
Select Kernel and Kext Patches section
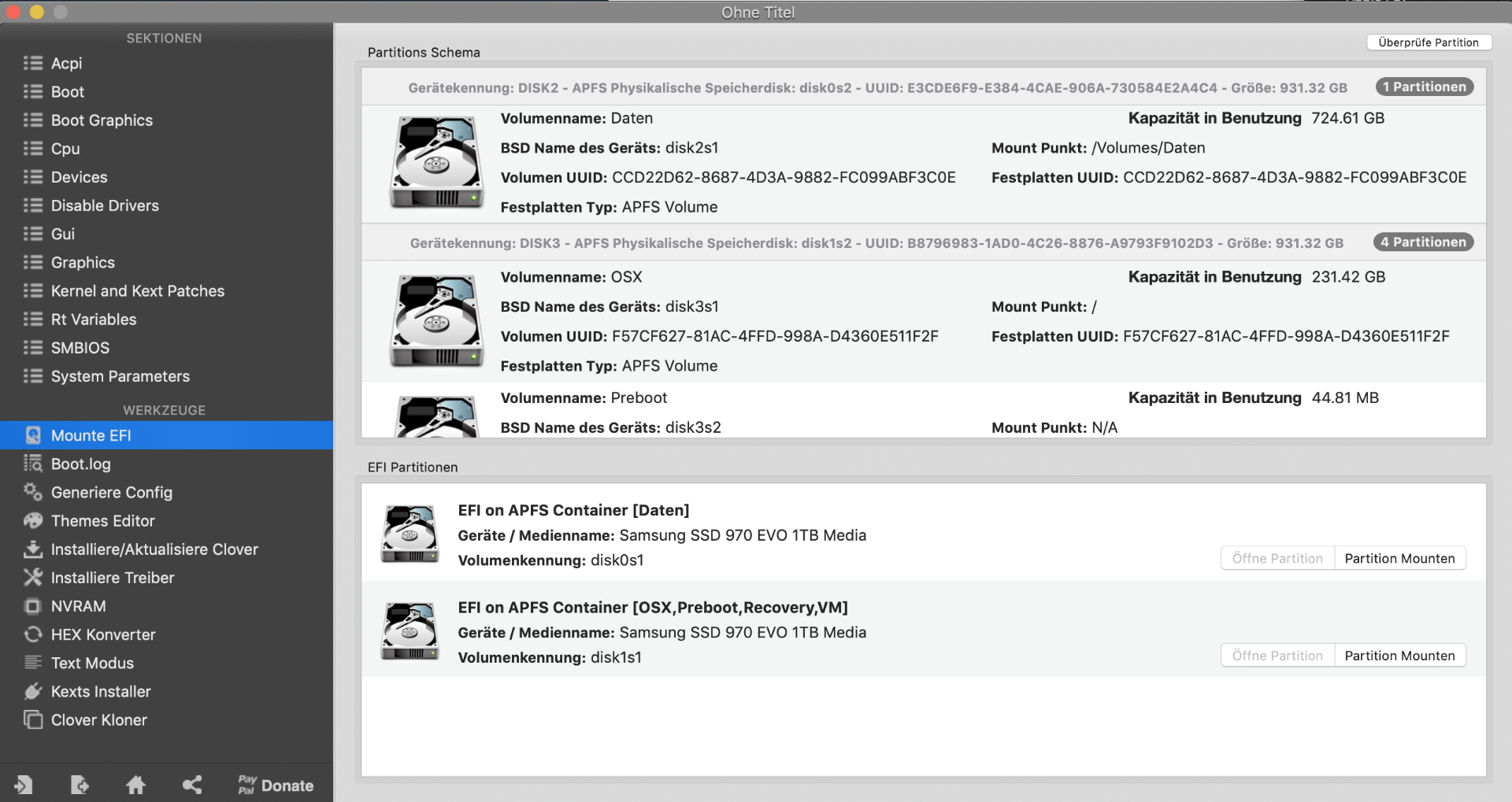click(137, 290)
